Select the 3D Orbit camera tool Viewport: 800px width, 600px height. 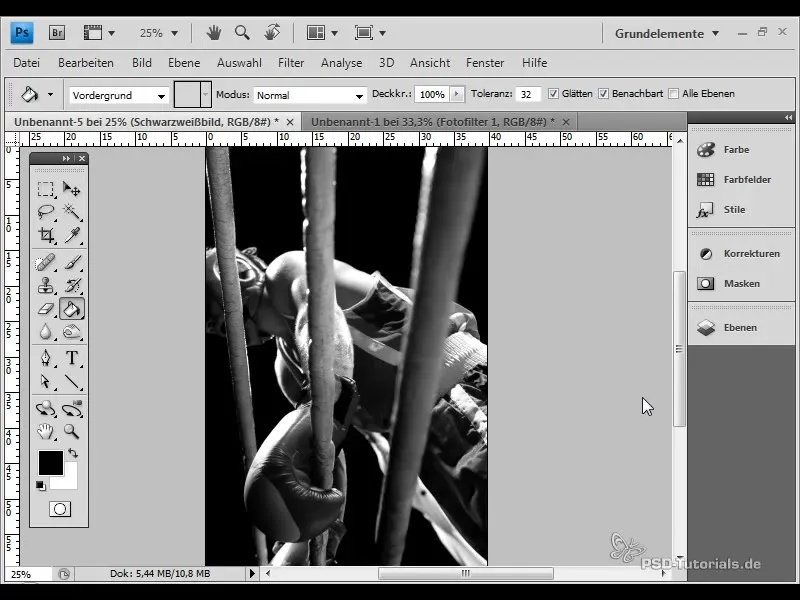pyautogui.click(x=72, y=409)
